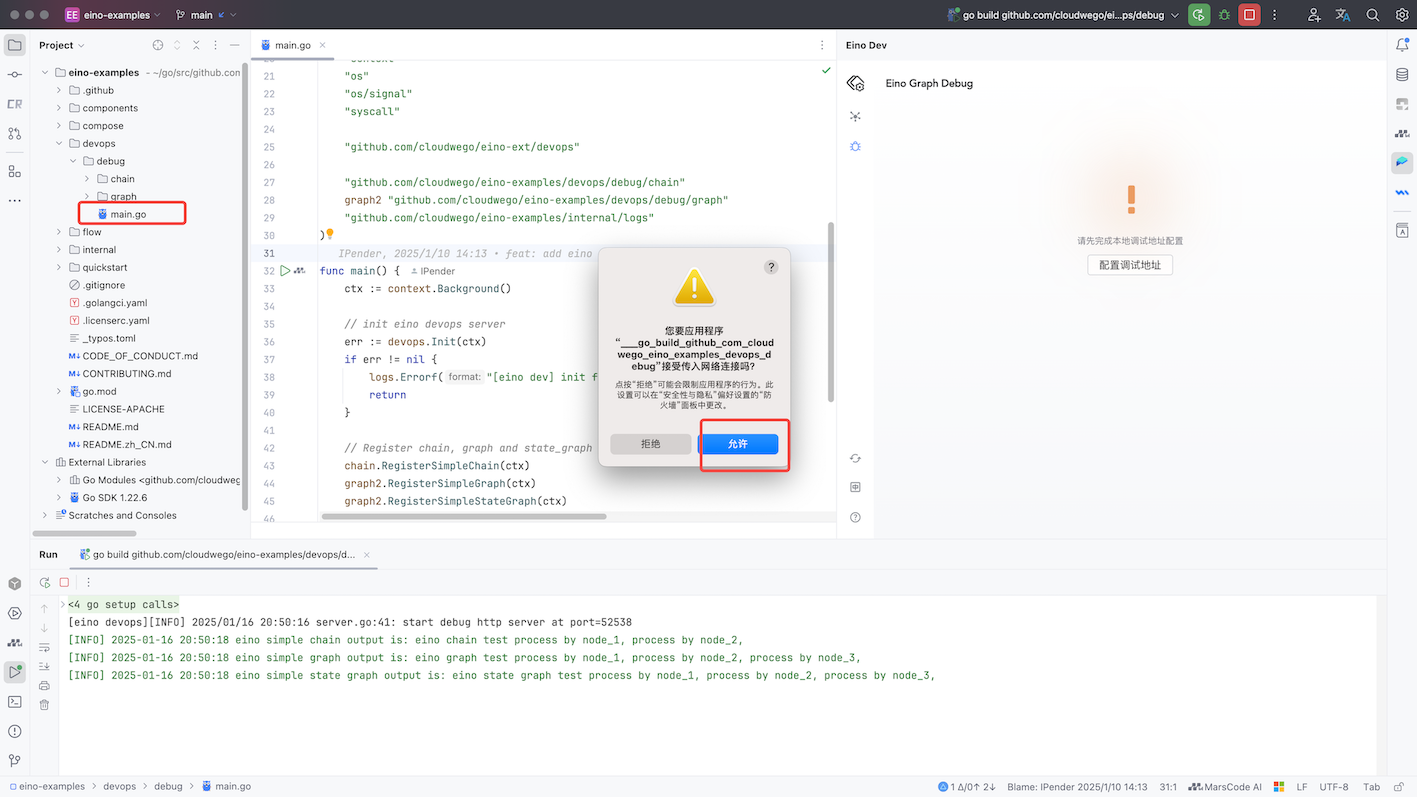Click the 拒绝 (Deny) button
The height and width of the screenshot is (797, 1417).
click(x=651, y=444)
